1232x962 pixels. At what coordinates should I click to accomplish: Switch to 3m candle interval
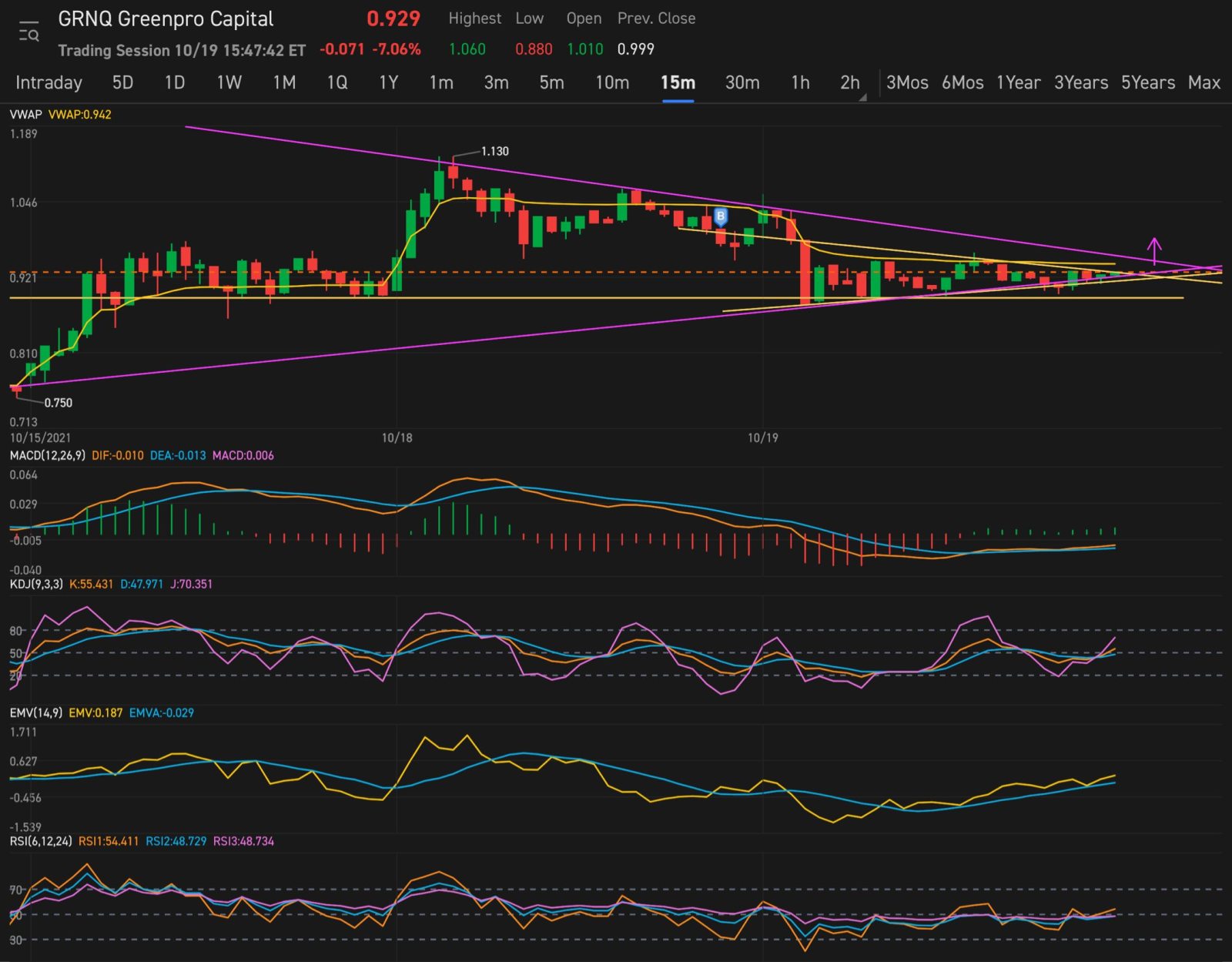(496, 82)
